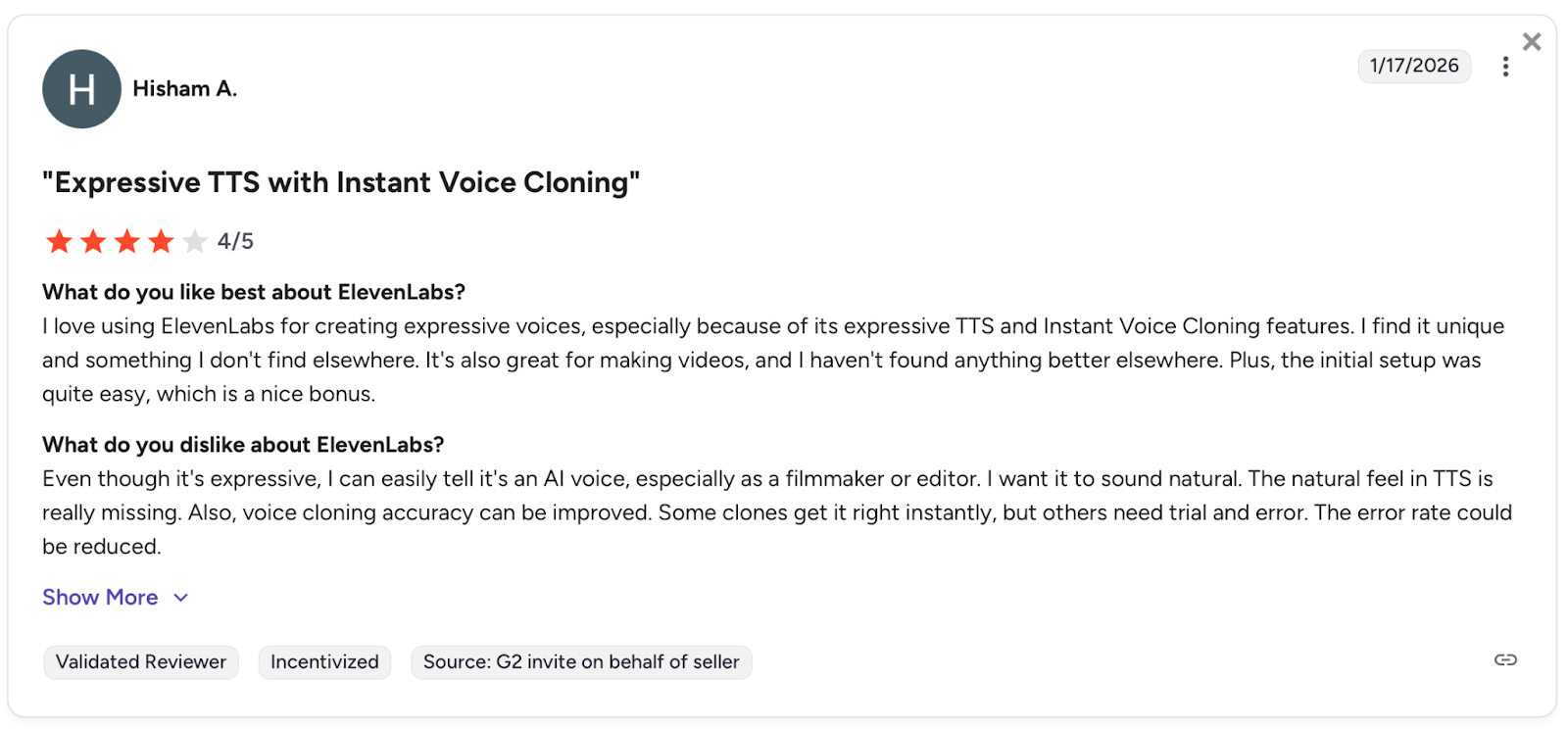The width and height of the screenshot is (1568, 729).
Task: Click the chevron beside Show More
Action: 181,598
